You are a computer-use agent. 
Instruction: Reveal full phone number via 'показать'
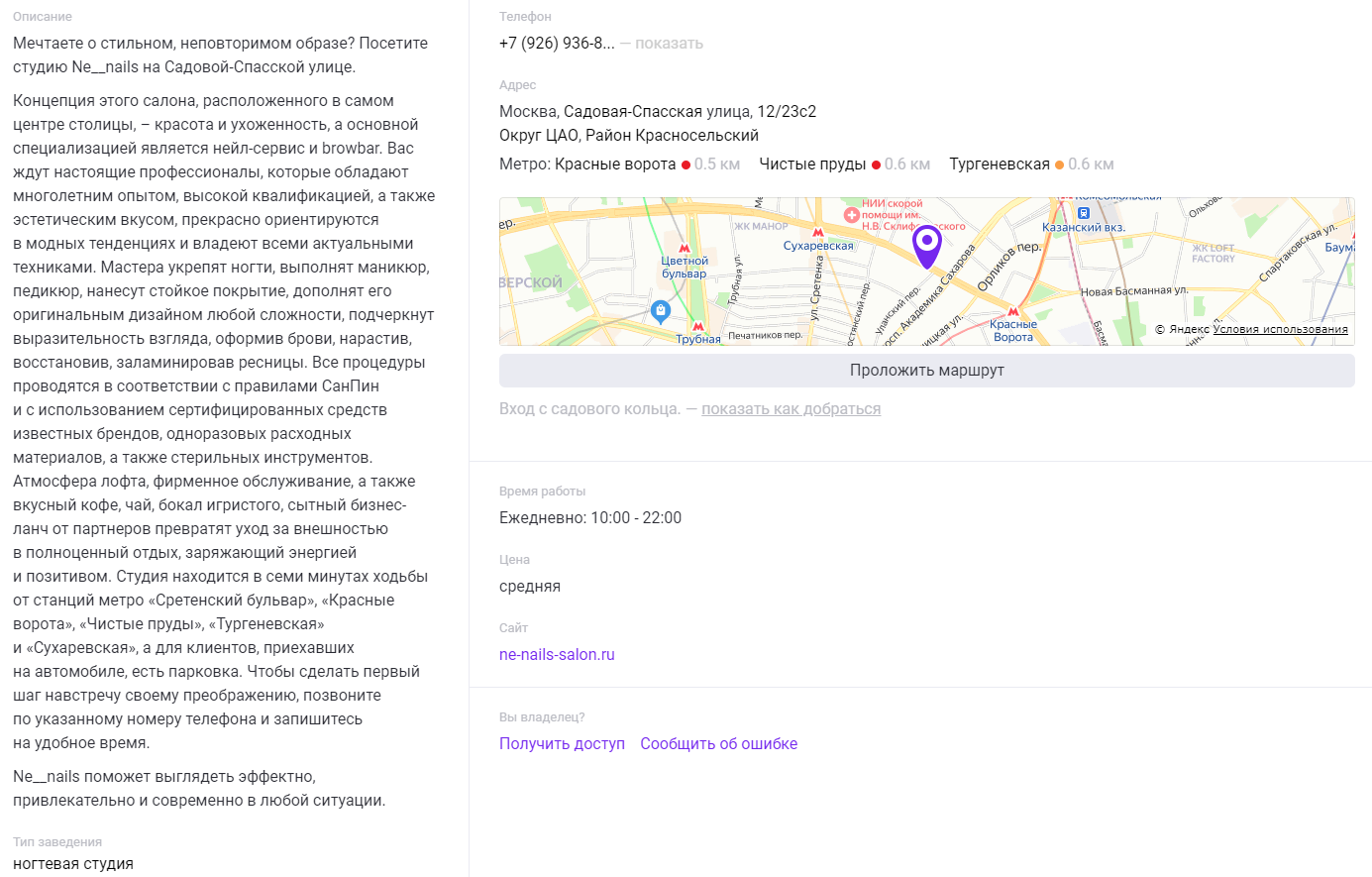669,44
